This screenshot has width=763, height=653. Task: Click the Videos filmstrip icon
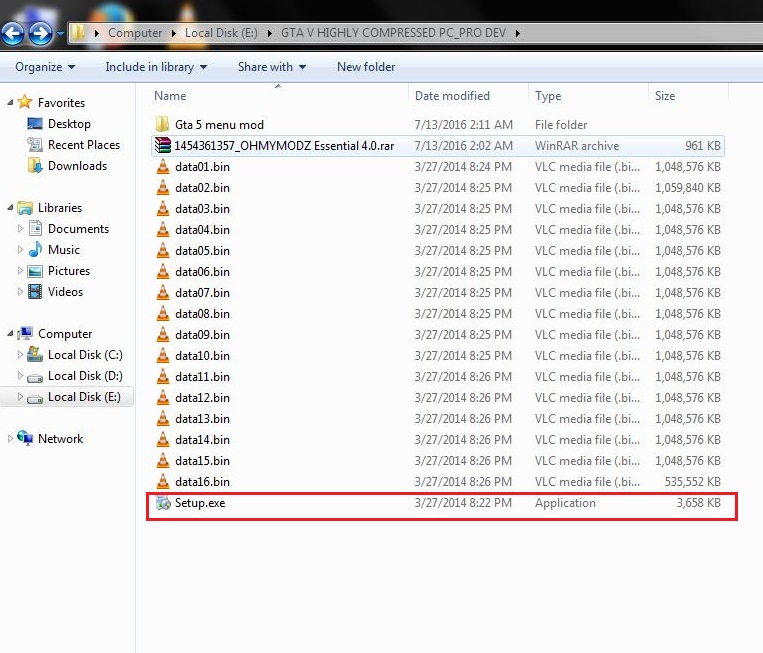[35, 291]
